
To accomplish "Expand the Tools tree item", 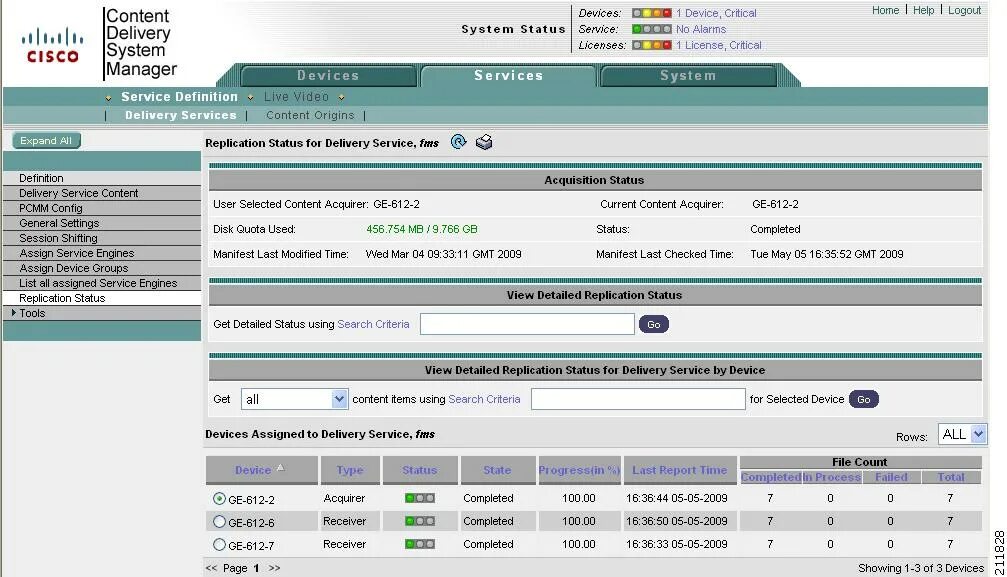I will pyautogui.click(x=13, y=313).
